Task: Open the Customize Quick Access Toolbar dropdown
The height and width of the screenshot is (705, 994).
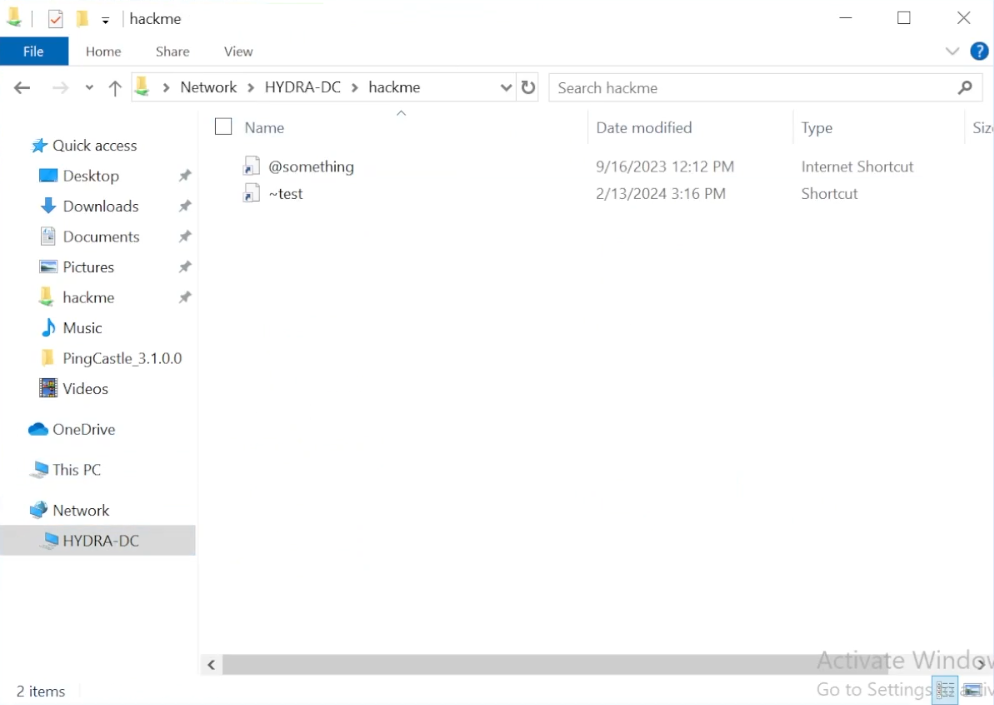Action: pyautogui.click(x=105, y=20)
